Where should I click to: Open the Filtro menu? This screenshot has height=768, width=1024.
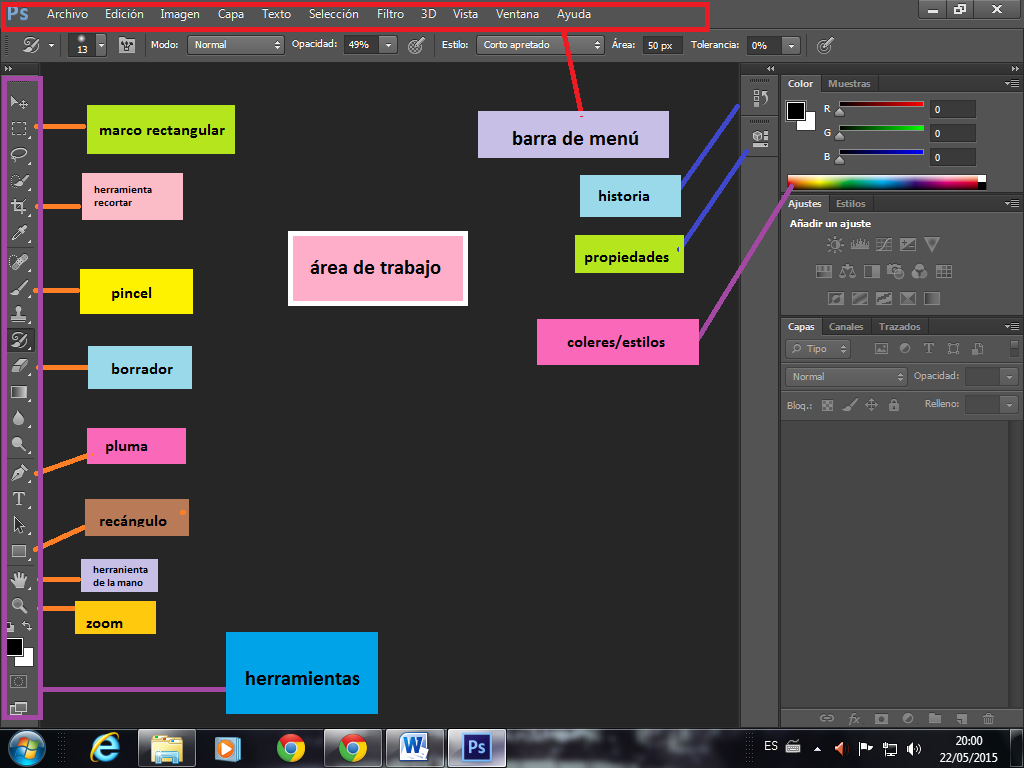(390, 14)
